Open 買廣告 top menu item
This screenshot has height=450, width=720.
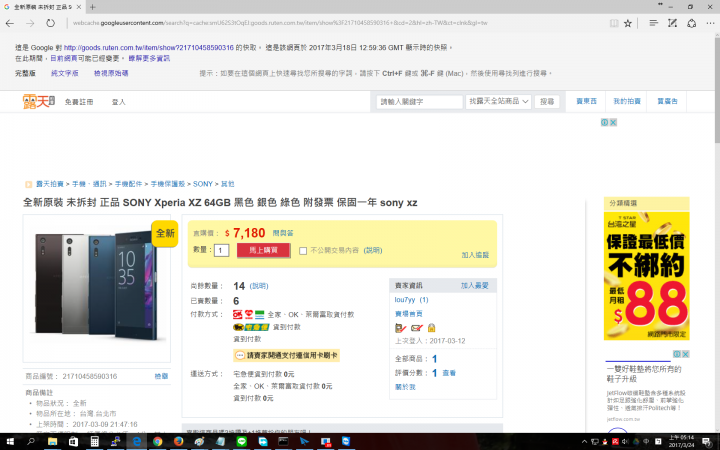tap(667, 101)
